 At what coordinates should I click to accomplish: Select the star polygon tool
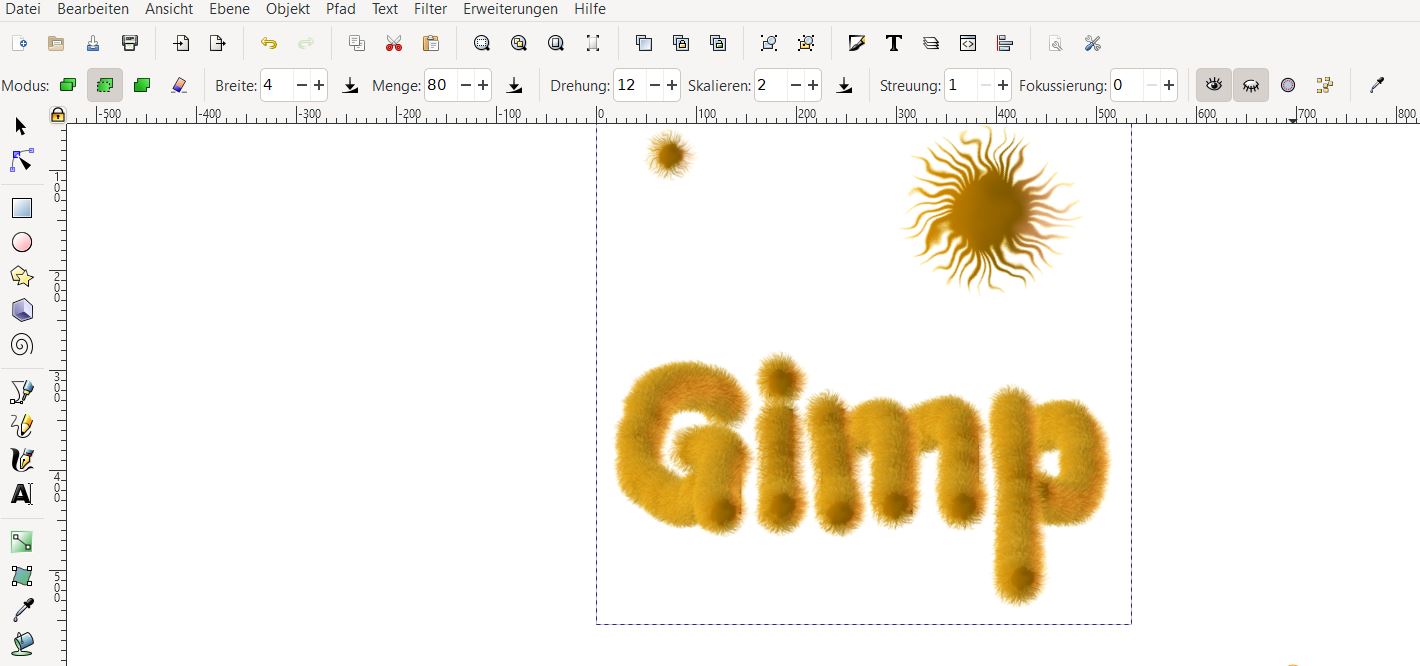[21, 276]
